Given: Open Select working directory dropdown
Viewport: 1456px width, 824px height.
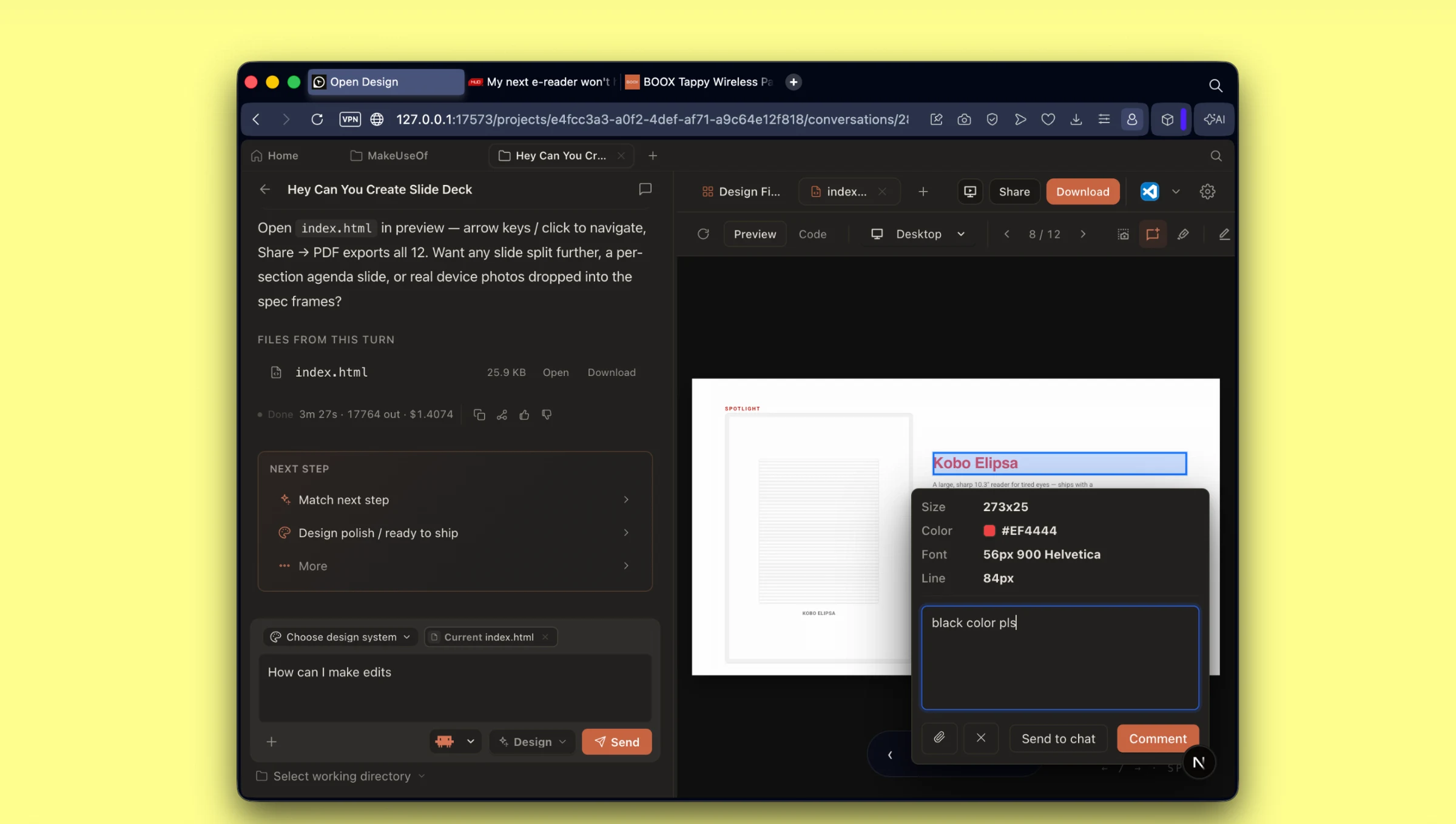Looking at the screenshot, I should [341, 777].
